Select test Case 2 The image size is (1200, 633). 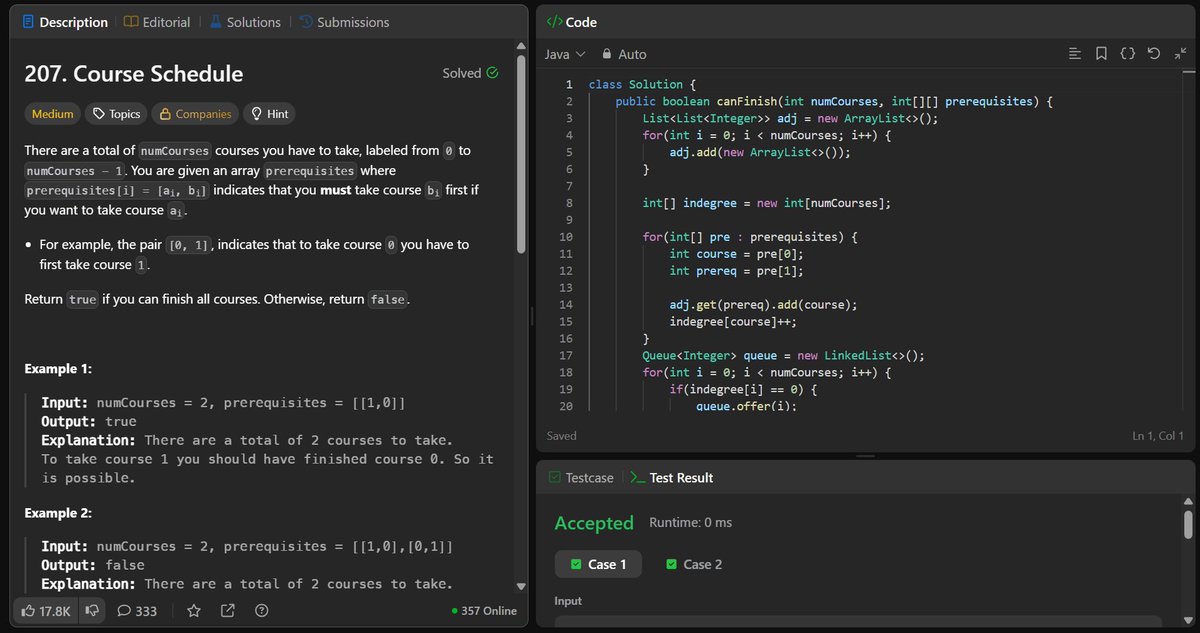pyautogui.click(x=694, y=564)
